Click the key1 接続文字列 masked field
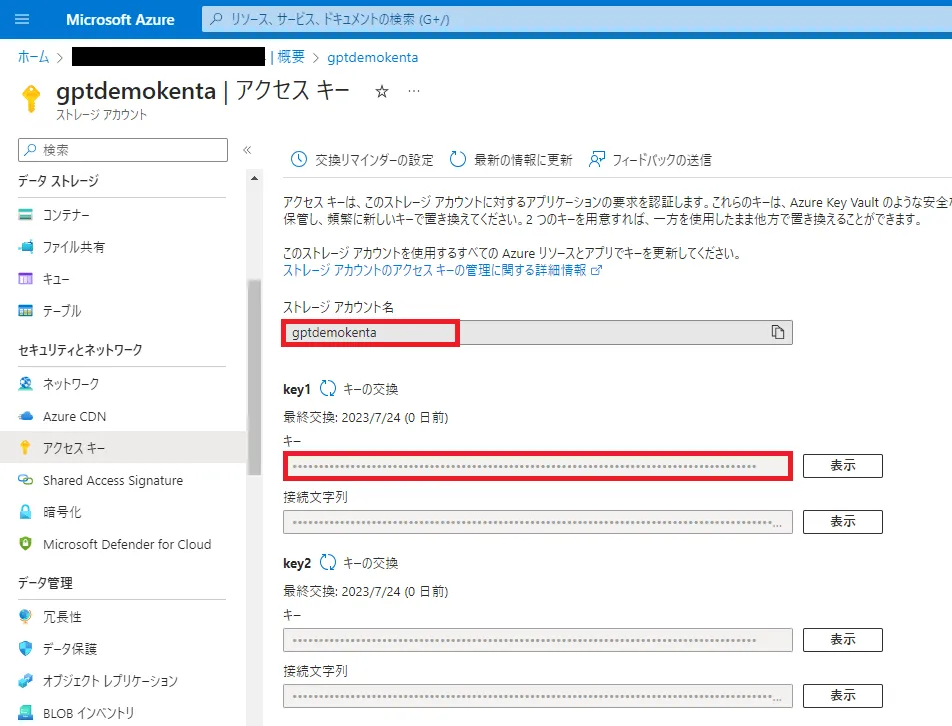The width and height of the screenshot is (952, 726). (537, 522)
